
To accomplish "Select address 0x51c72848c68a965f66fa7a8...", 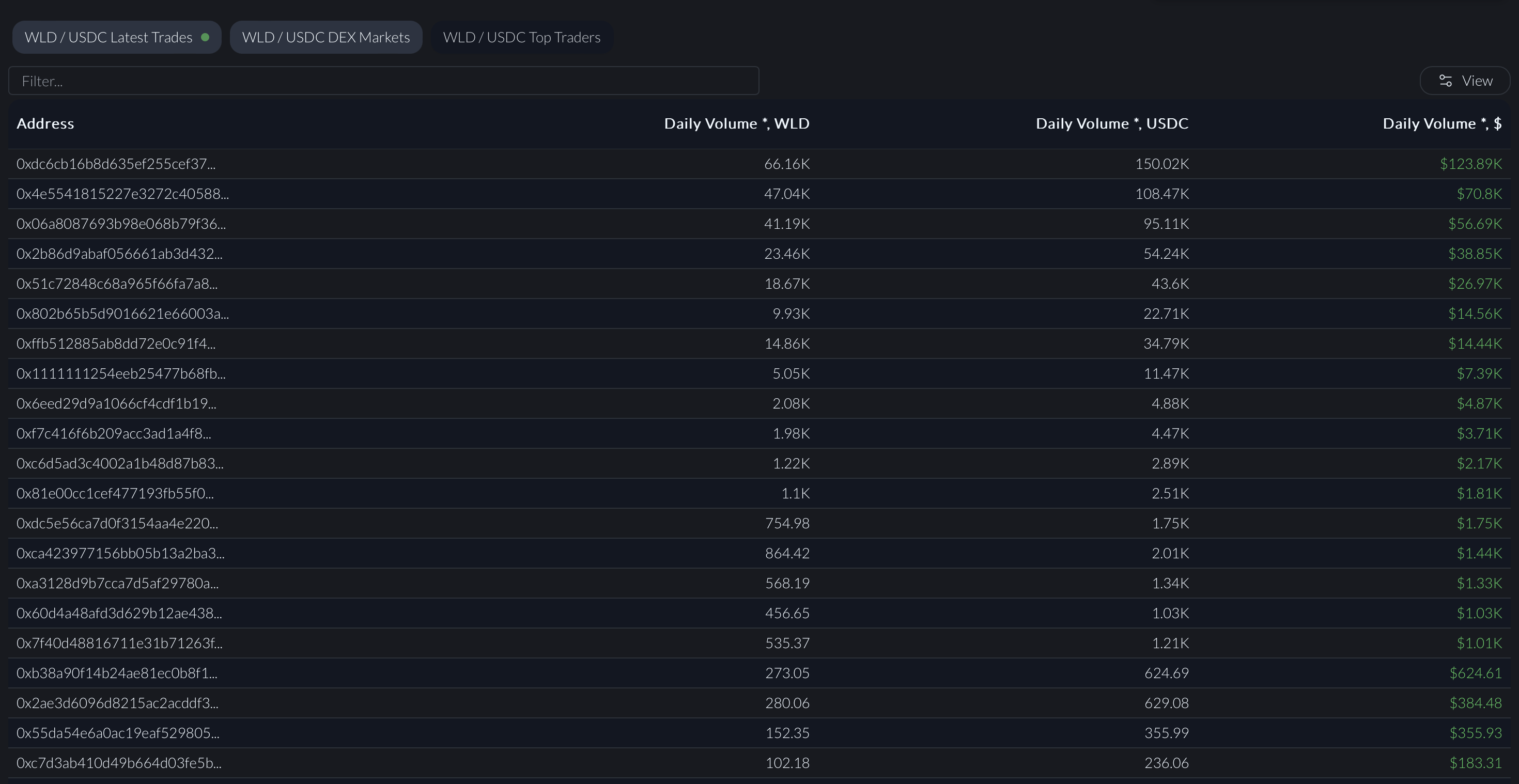I will pos(117,284).
